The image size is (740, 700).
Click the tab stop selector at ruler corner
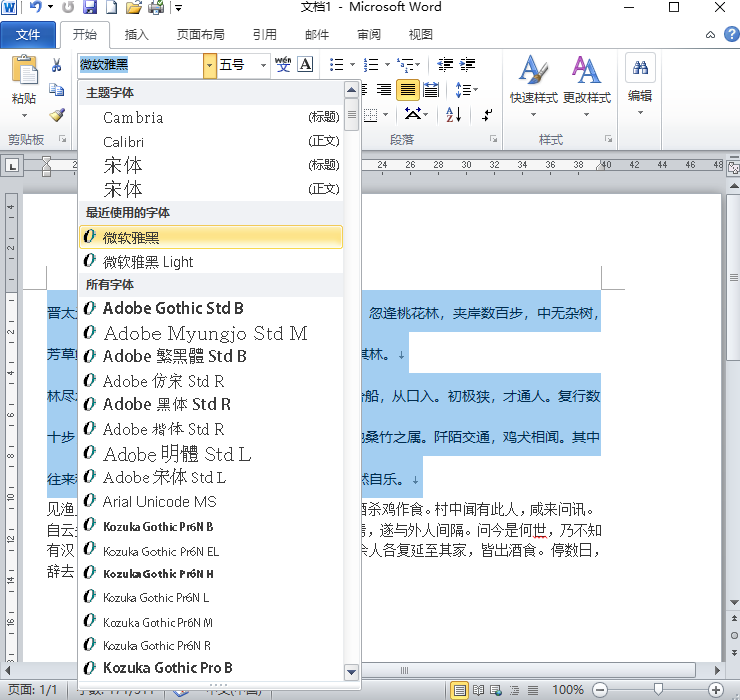tap(12, 166)
